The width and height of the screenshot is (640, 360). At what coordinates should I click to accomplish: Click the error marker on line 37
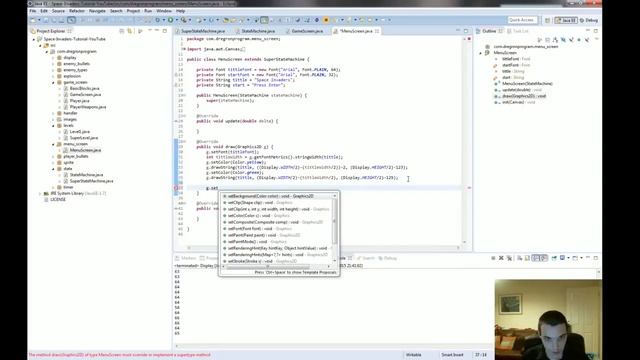176,188
